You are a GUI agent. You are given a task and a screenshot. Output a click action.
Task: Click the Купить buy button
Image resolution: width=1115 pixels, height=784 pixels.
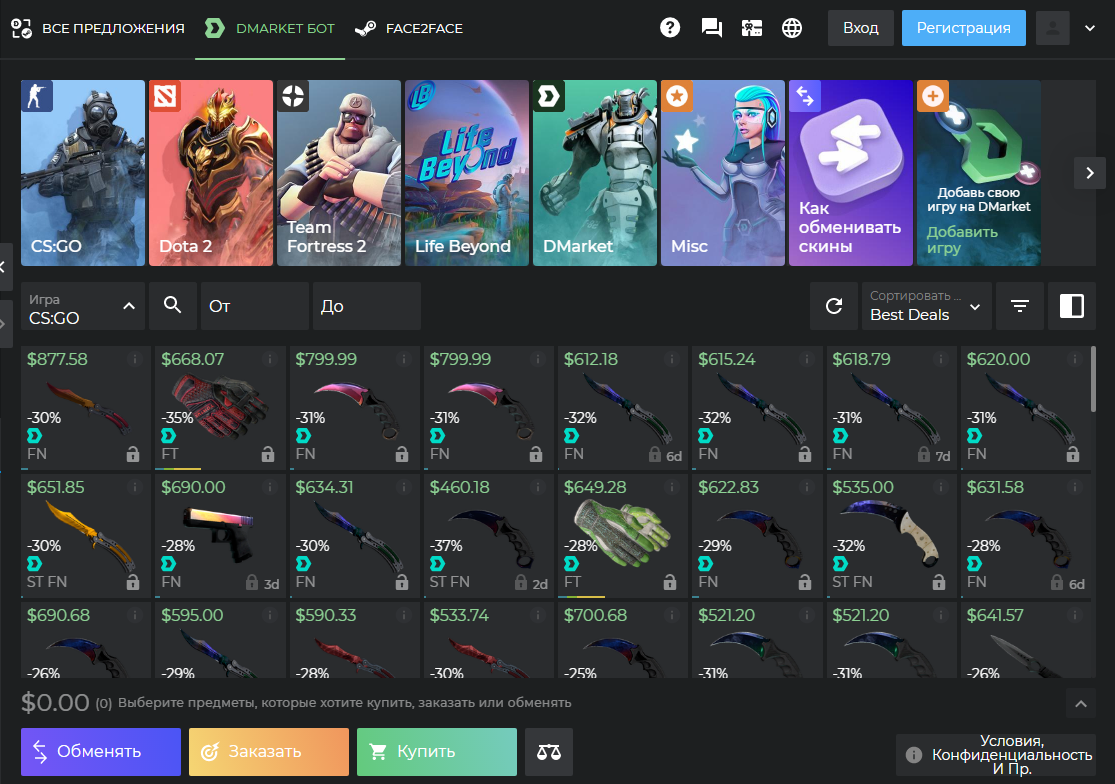437,751
